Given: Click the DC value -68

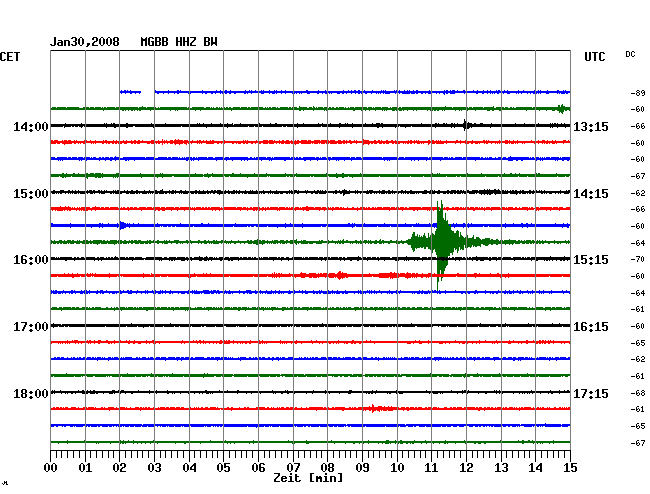Looking at the screenshot, I should pyautogui.click(x=638, y=393).
